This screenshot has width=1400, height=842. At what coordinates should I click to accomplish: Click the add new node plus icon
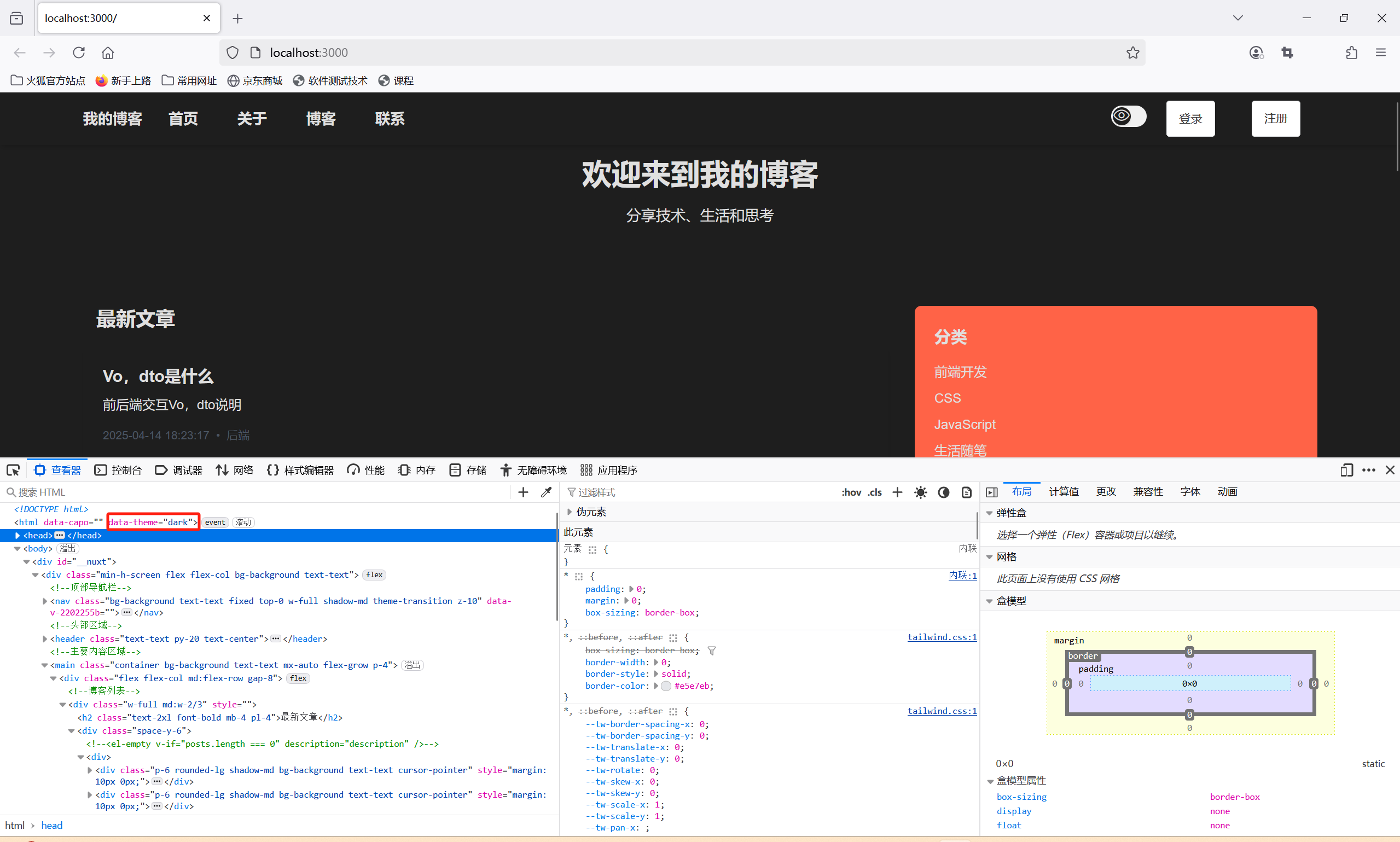[523, 492]
